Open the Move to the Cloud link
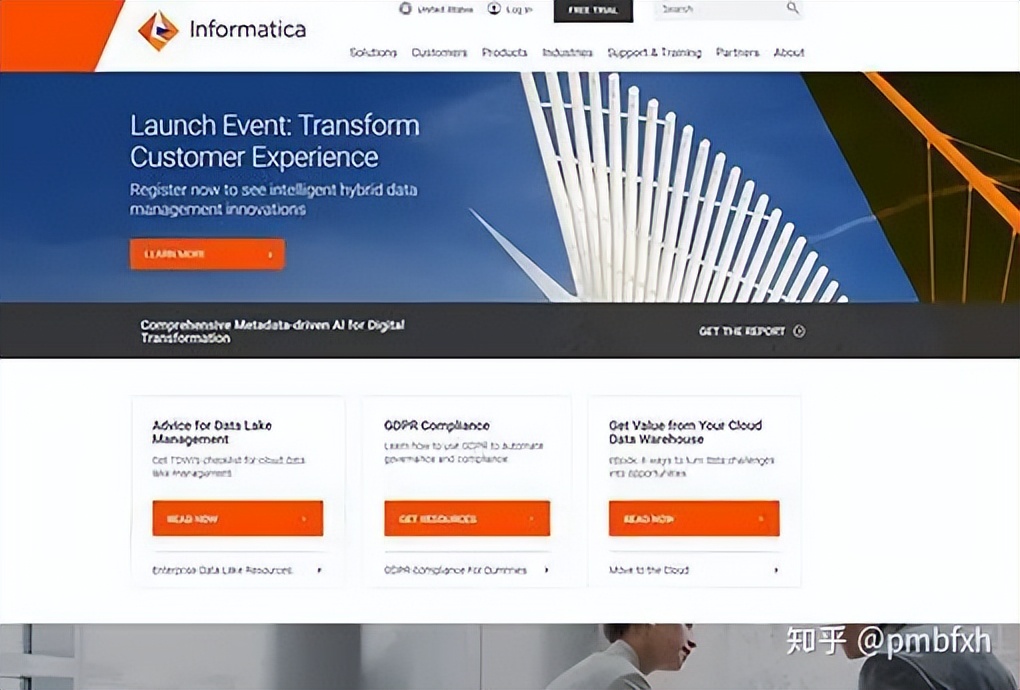 [649, 570]
